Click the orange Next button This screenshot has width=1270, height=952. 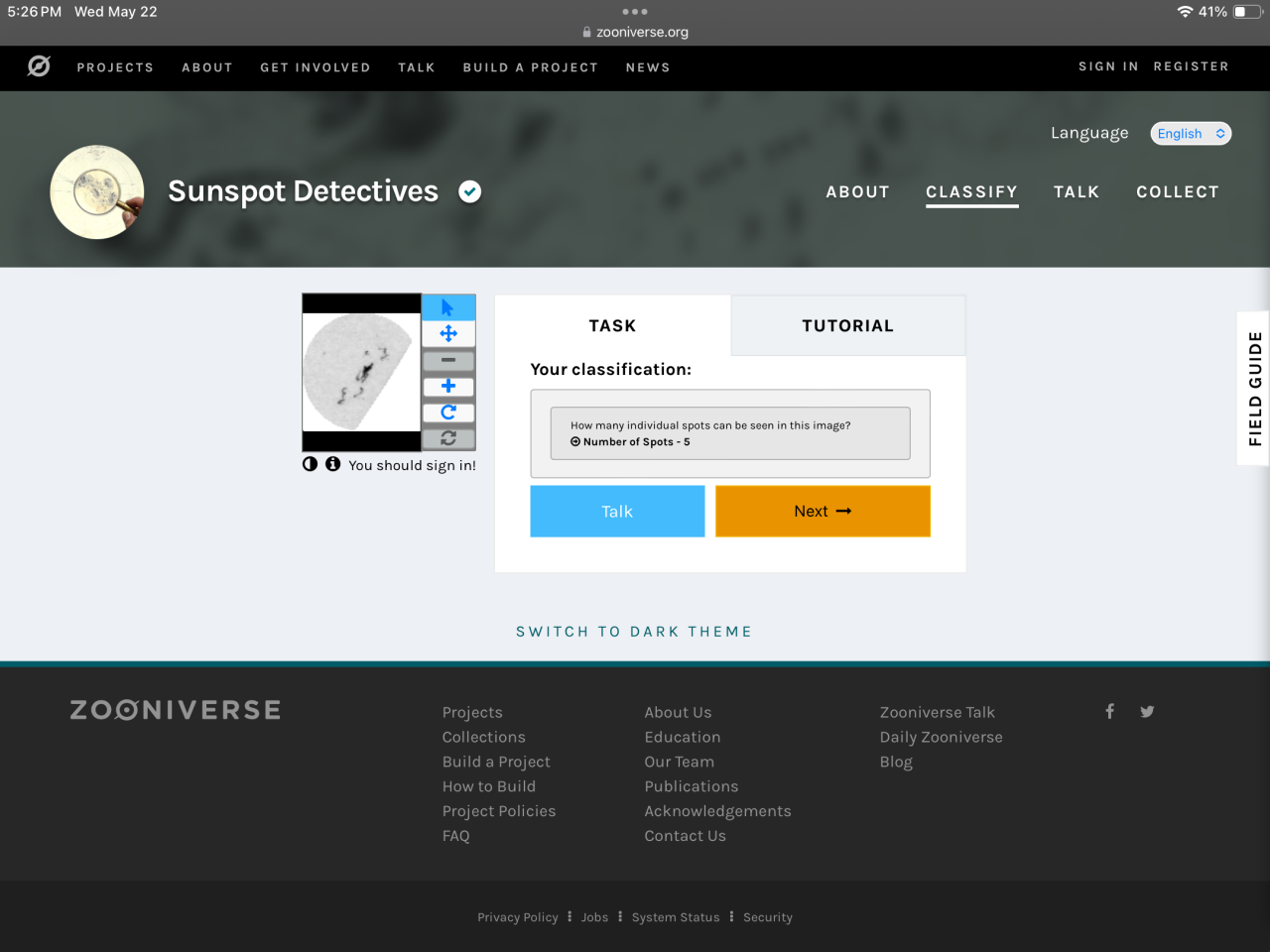tap(823, 511)
